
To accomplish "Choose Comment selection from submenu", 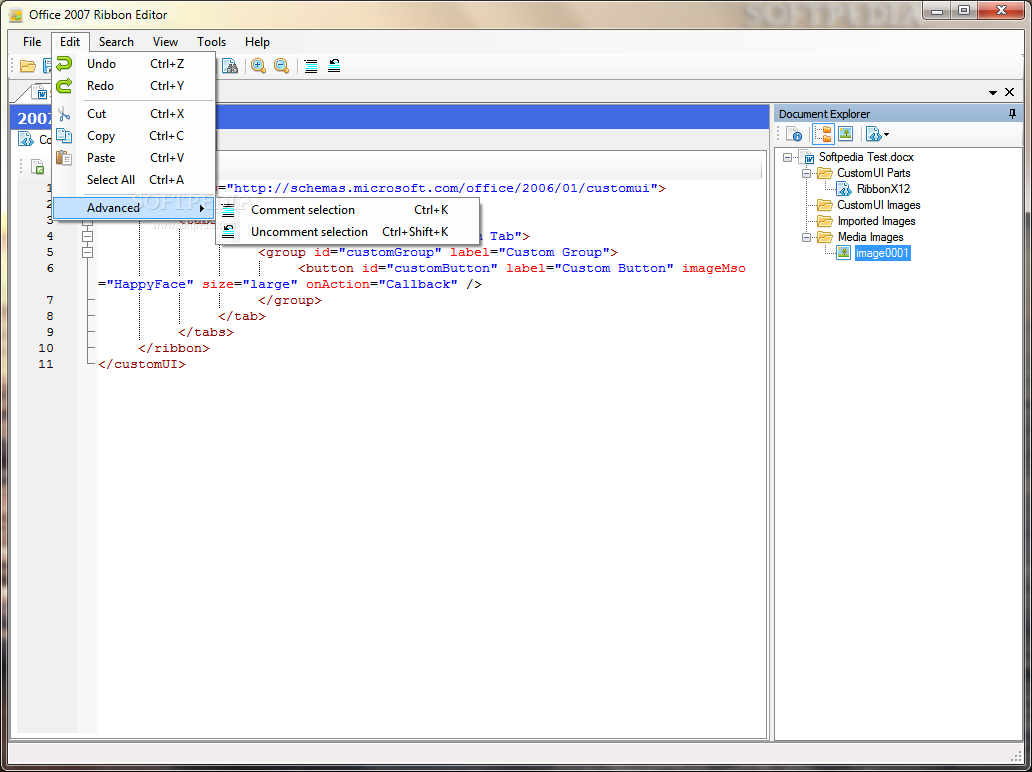I will (348, 210).
